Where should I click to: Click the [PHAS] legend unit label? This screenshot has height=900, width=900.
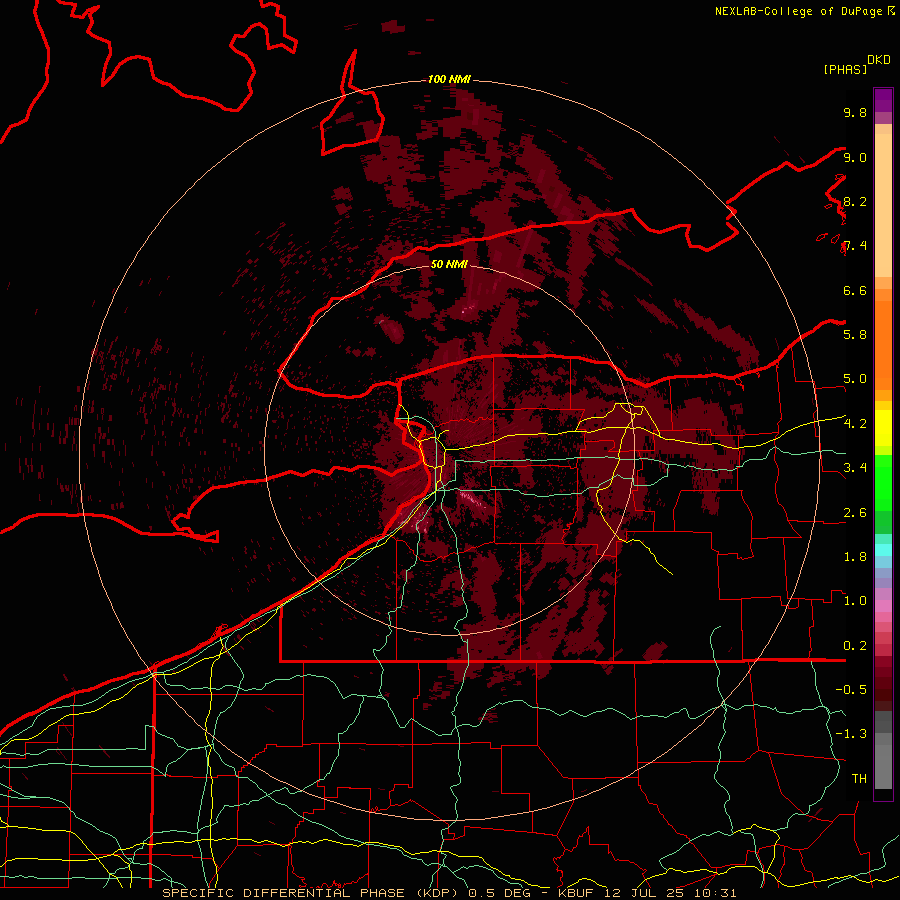click(x=845, y=69)
